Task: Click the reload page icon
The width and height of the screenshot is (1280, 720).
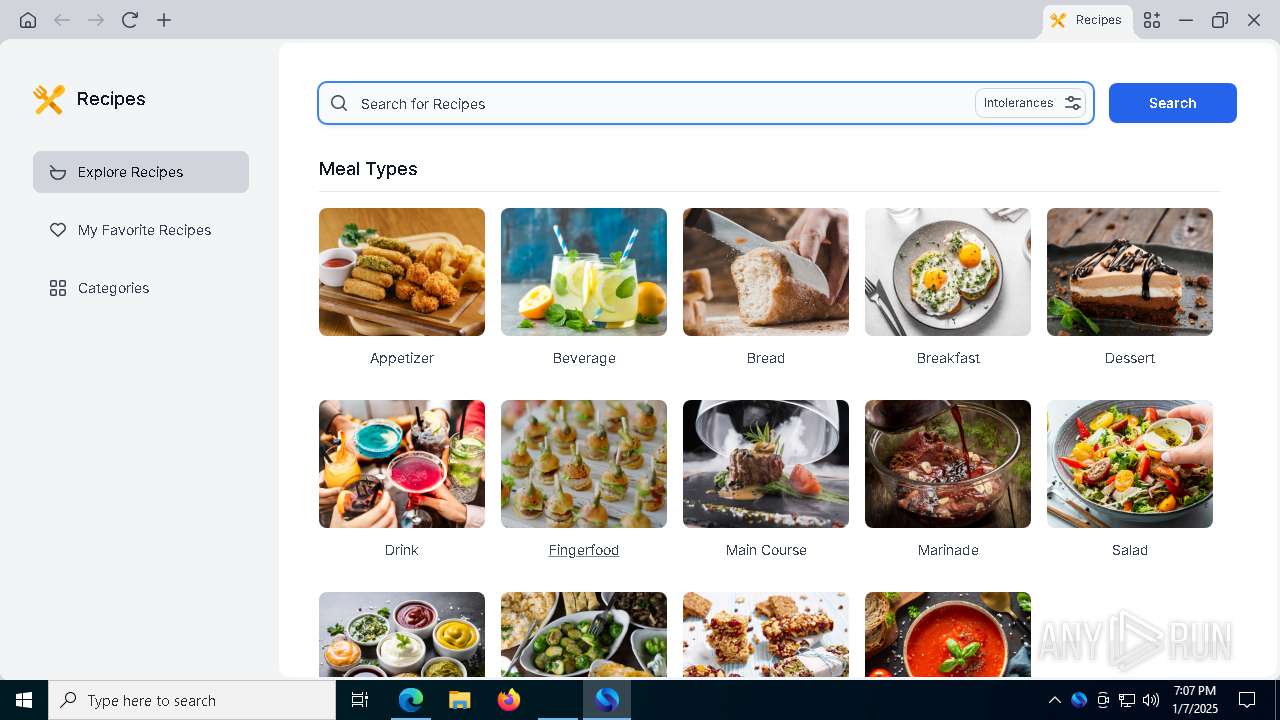Action: [130, 20]
